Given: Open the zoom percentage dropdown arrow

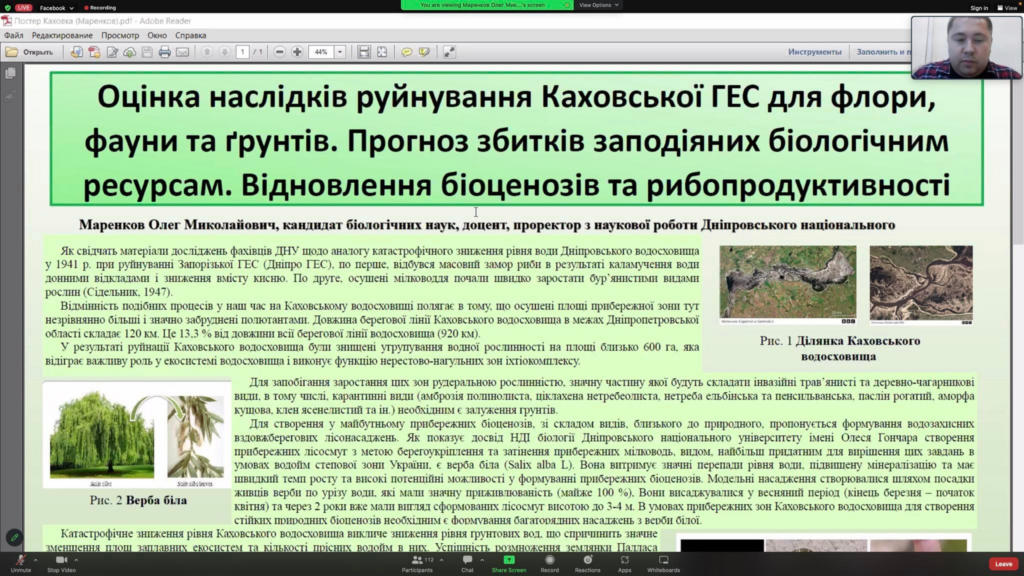Looking at the screenshot, I should click(340, 52).
